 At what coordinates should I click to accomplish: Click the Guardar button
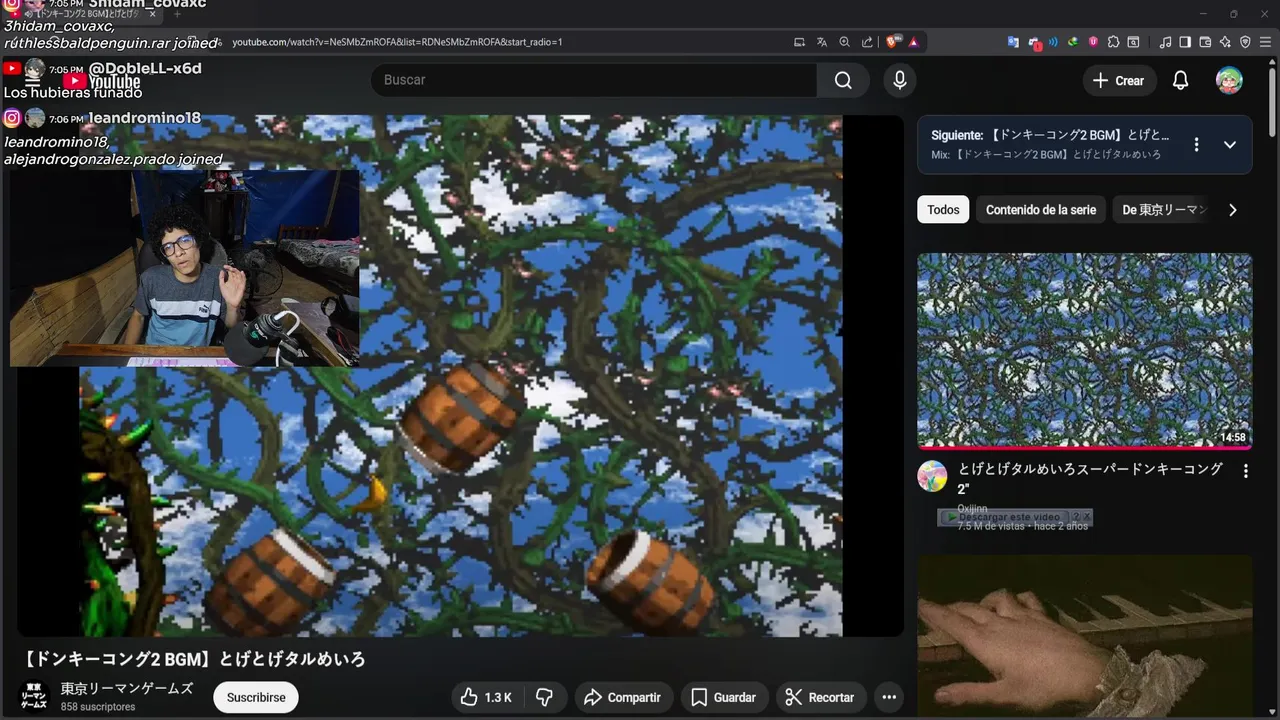point(724,697)
